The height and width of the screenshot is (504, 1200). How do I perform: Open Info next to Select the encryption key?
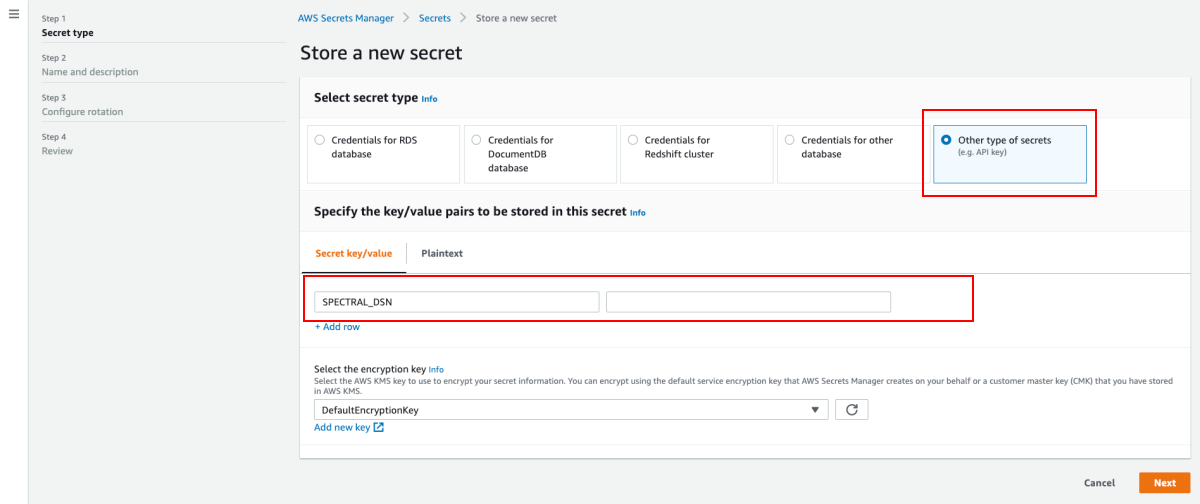[x=436, y=369]
